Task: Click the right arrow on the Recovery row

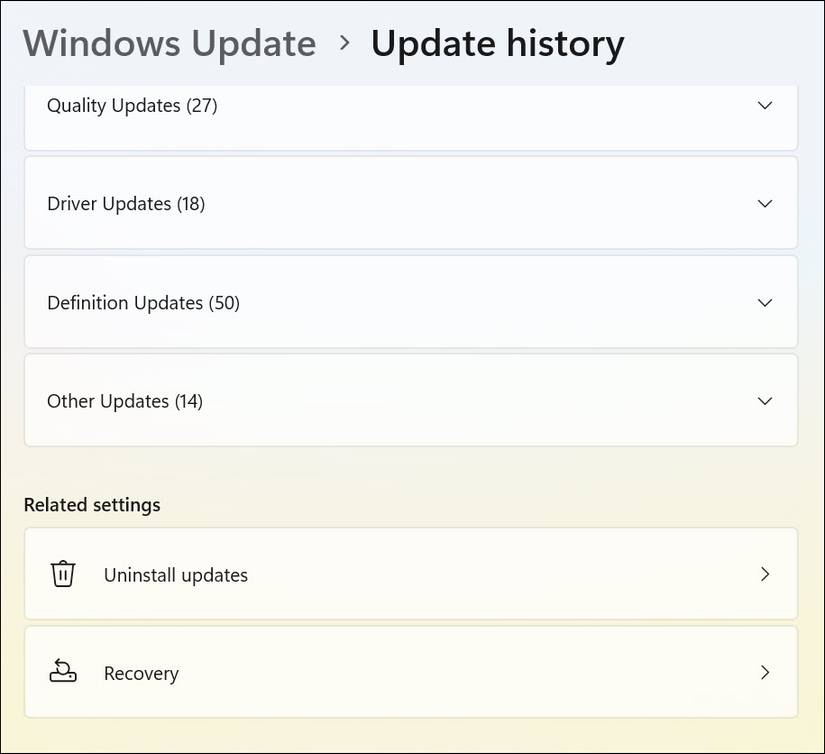Action: click(x=765, y=672)
